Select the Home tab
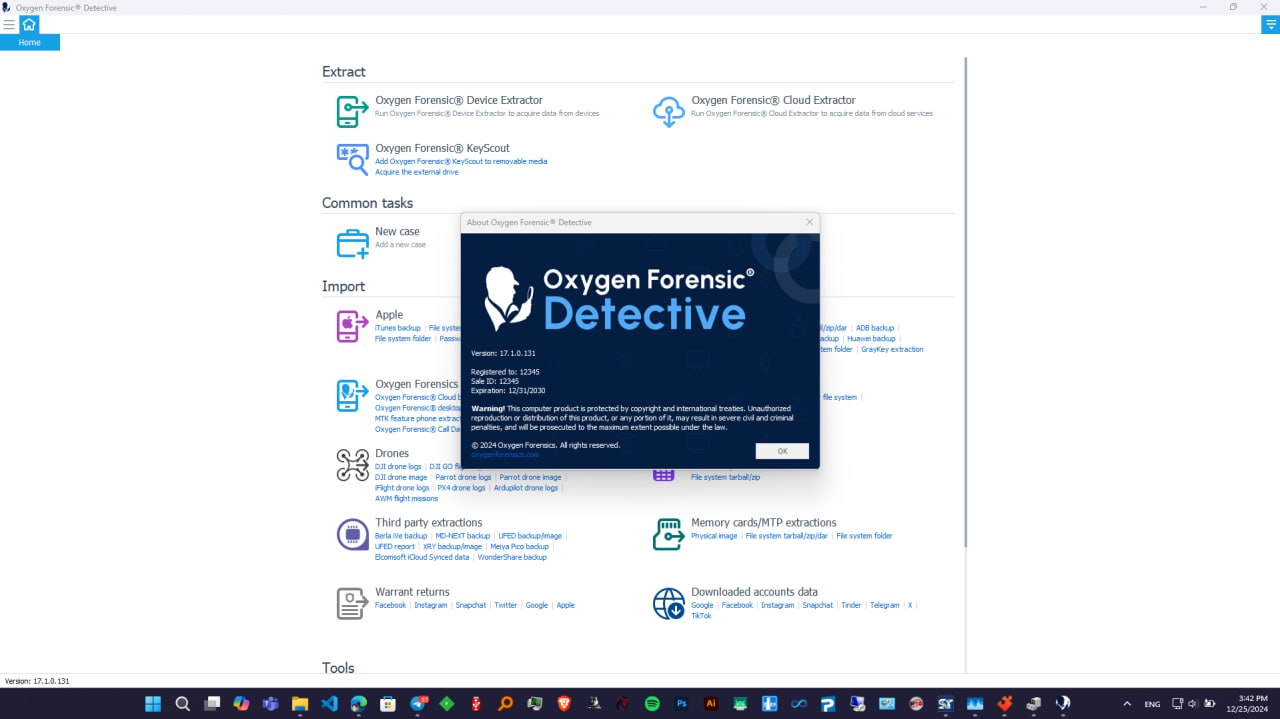This screenshot has height=719, width=1280. (30, 42)
